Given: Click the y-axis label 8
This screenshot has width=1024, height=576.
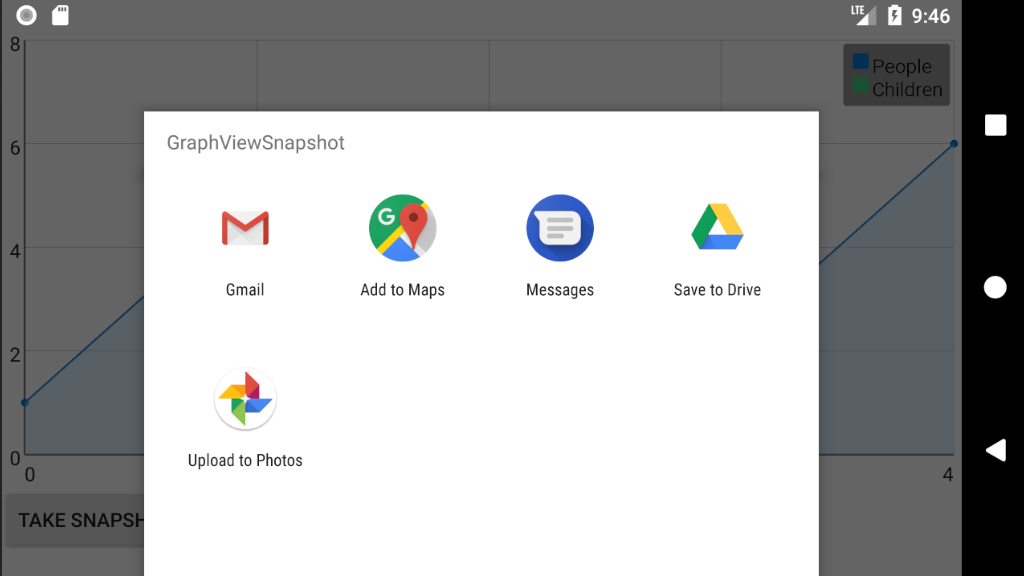Looking at the screenshot, I should (15, 44).
